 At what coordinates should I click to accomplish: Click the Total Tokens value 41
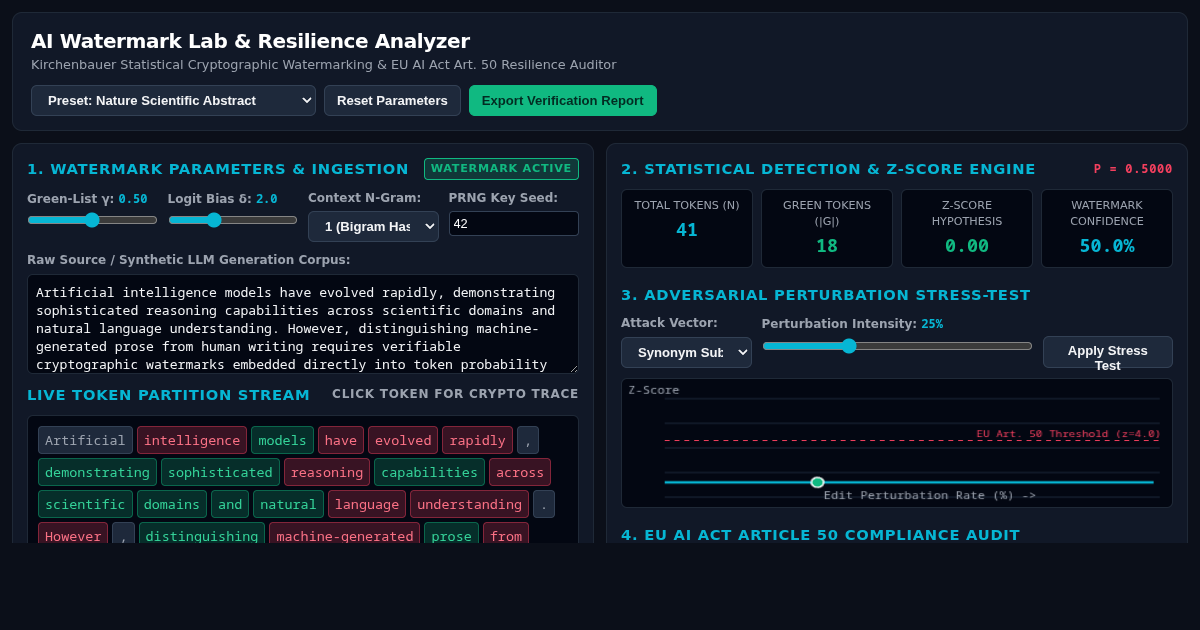pos(687,230)
